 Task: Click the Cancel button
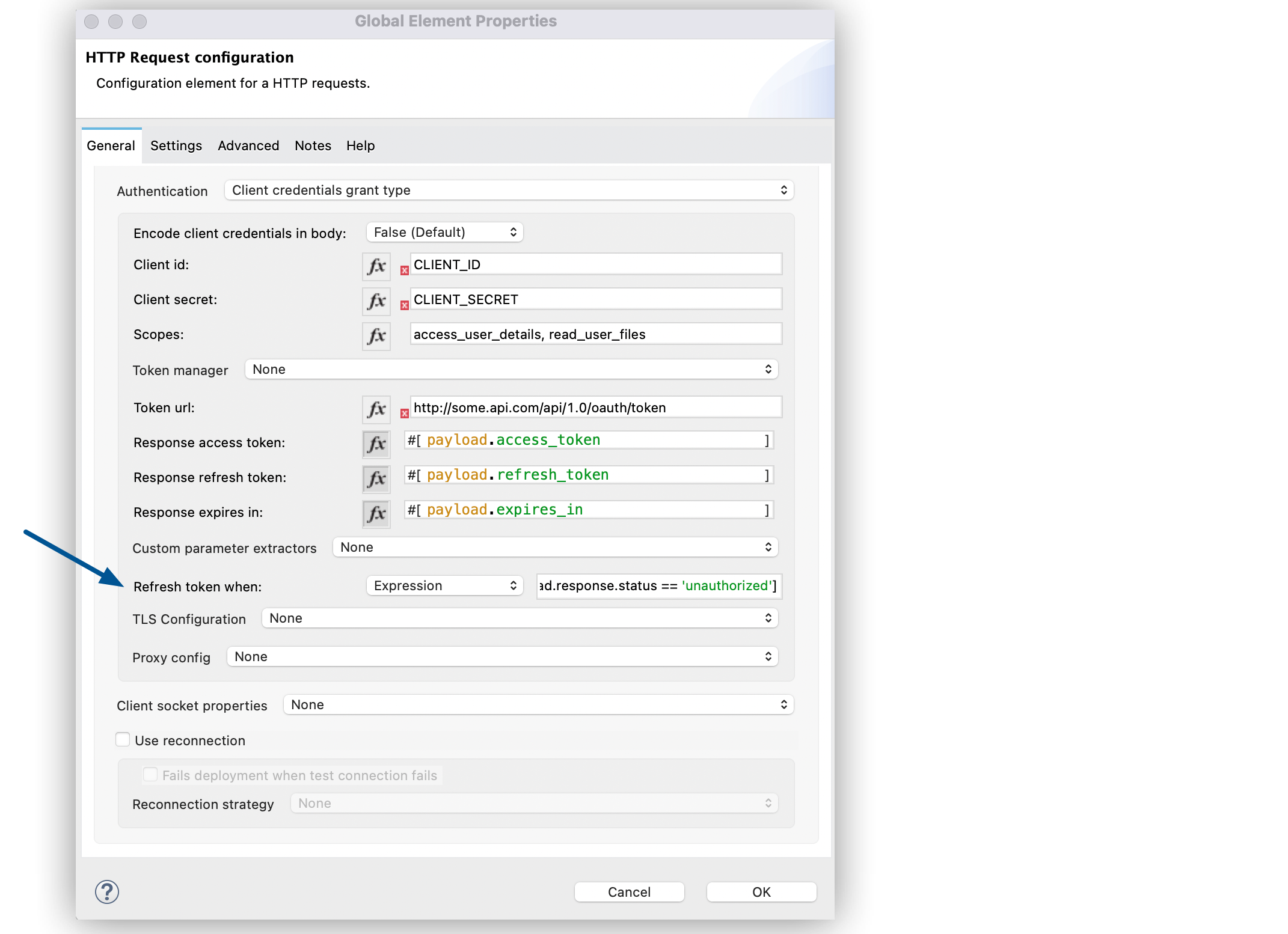point(629,892)
